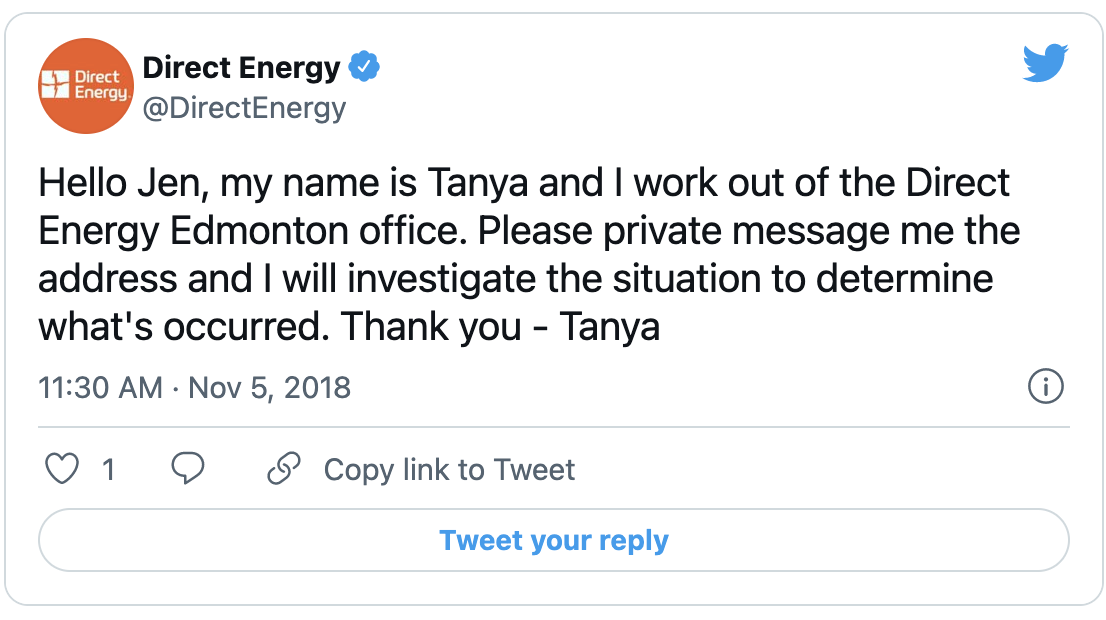
Task: Select the "Copy link to Tweet" text
Action: 449,469
